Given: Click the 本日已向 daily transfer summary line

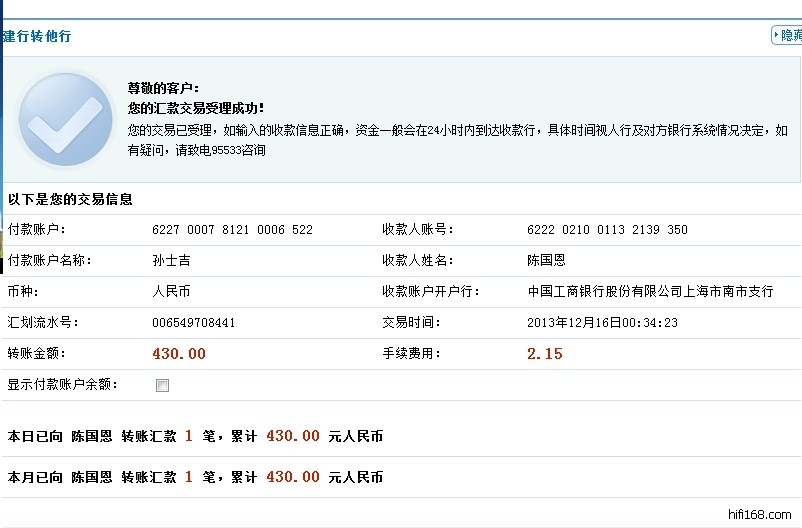Looking at the screenshot, I should (x=195, y=437).
